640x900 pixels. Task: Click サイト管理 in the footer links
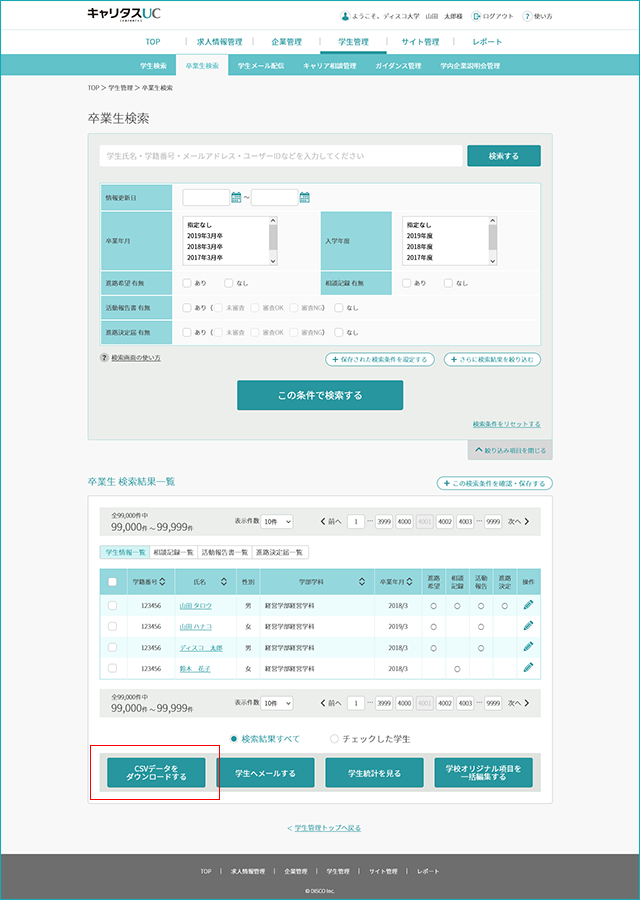coord(383,871)
